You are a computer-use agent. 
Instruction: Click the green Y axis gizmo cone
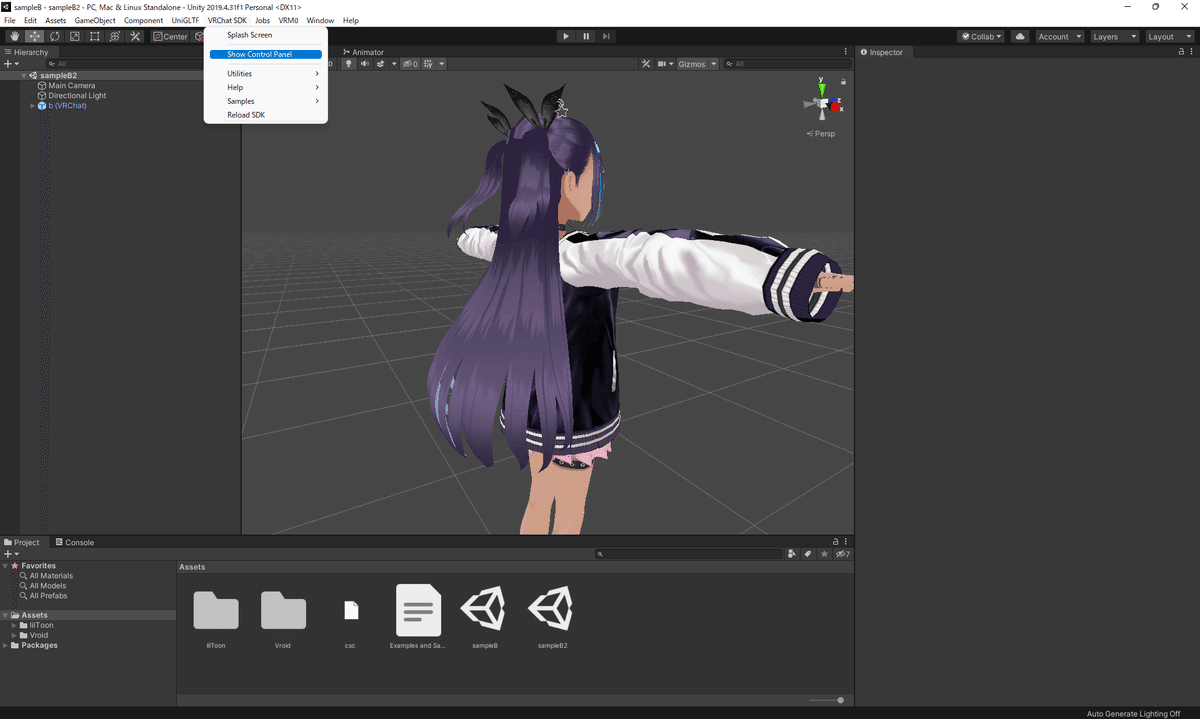coord(822,88)
